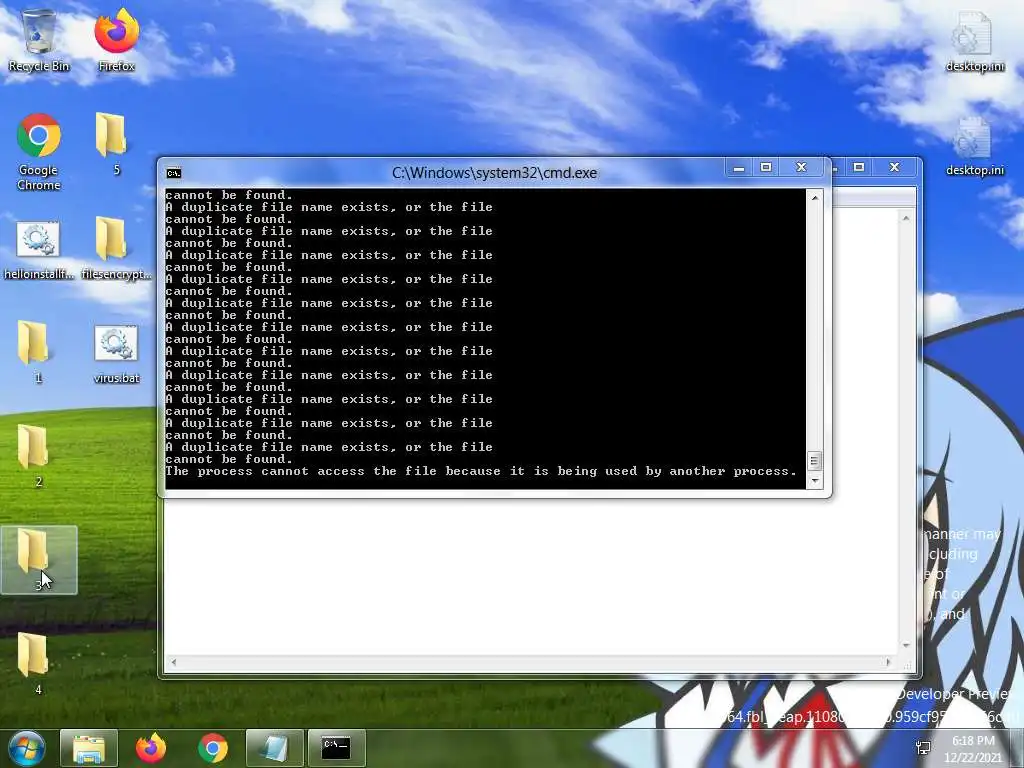Select the folder named 3

tap(39, 560)
